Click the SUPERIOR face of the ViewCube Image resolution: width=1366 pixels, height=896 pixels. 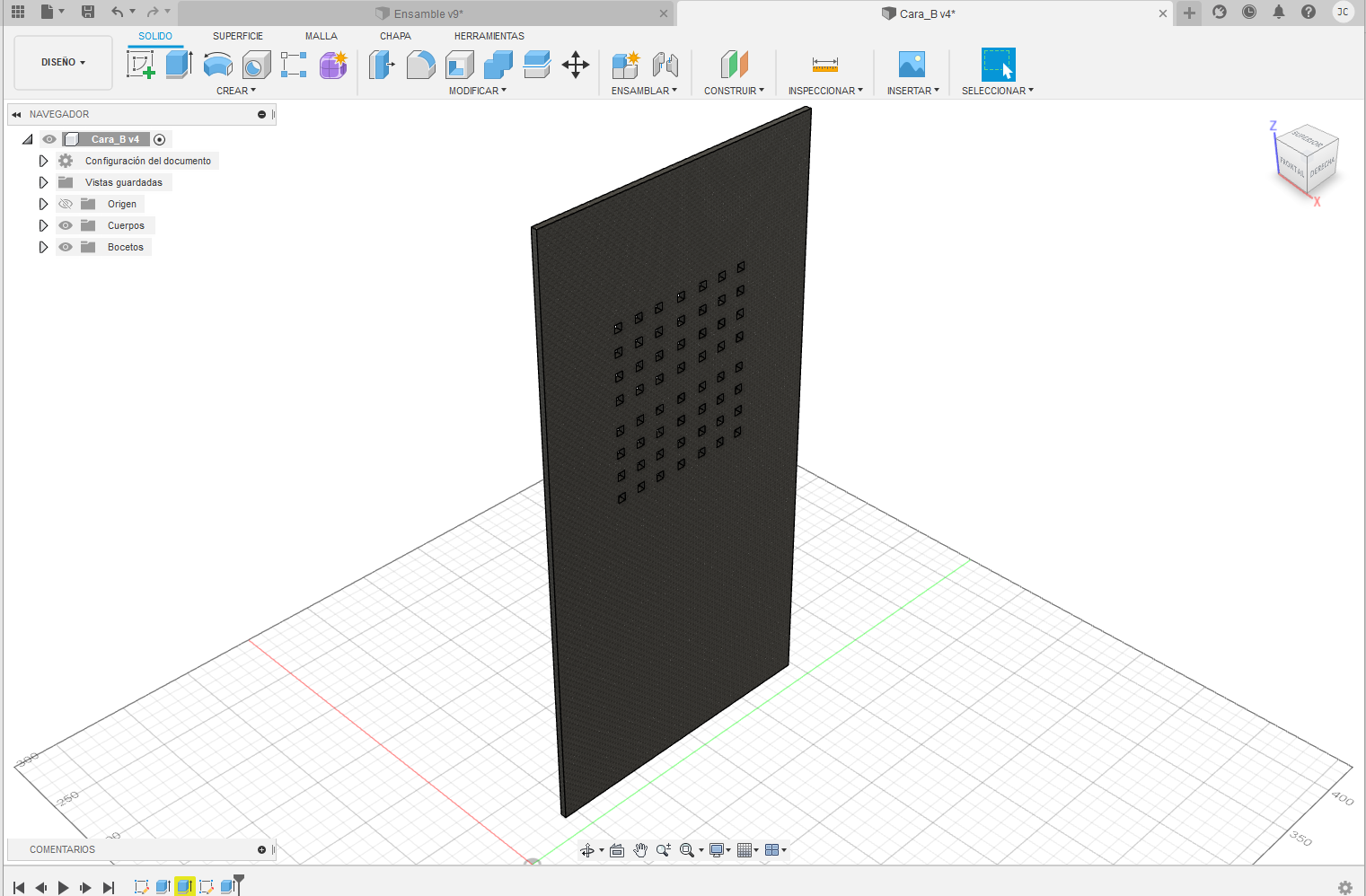(x=1308, y=141)
